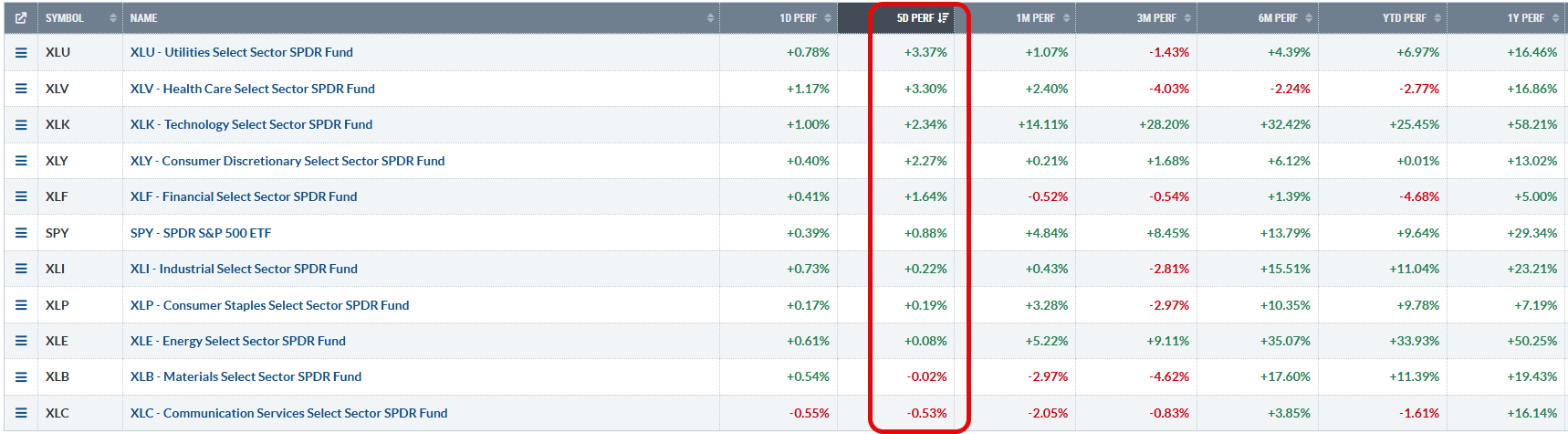
Task: Click XLV 1D value +1.17%
Action: 809,89
